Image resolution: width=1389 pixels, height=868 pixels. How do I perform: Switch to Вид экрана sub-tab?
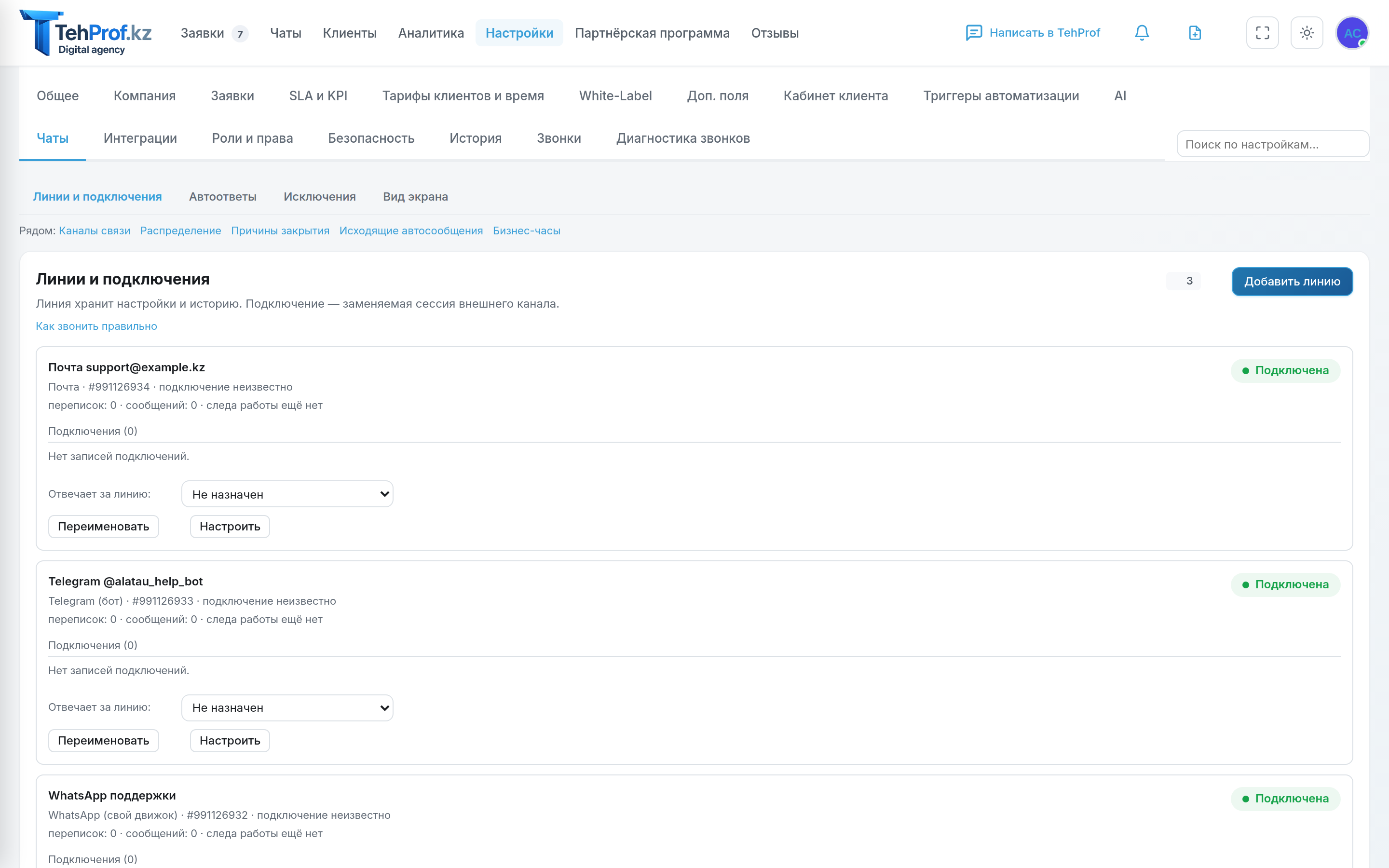416,197
